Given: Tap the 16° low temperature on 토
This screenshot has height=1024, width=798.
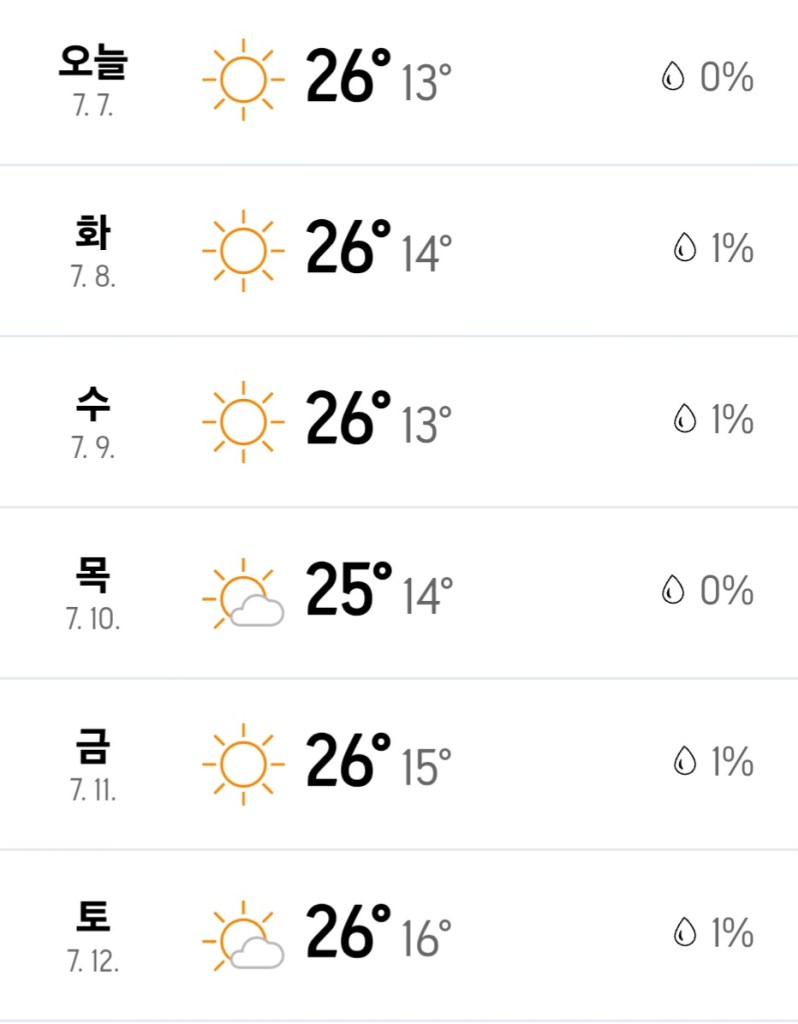Looking at the screenshot, I should pos(427,939).
